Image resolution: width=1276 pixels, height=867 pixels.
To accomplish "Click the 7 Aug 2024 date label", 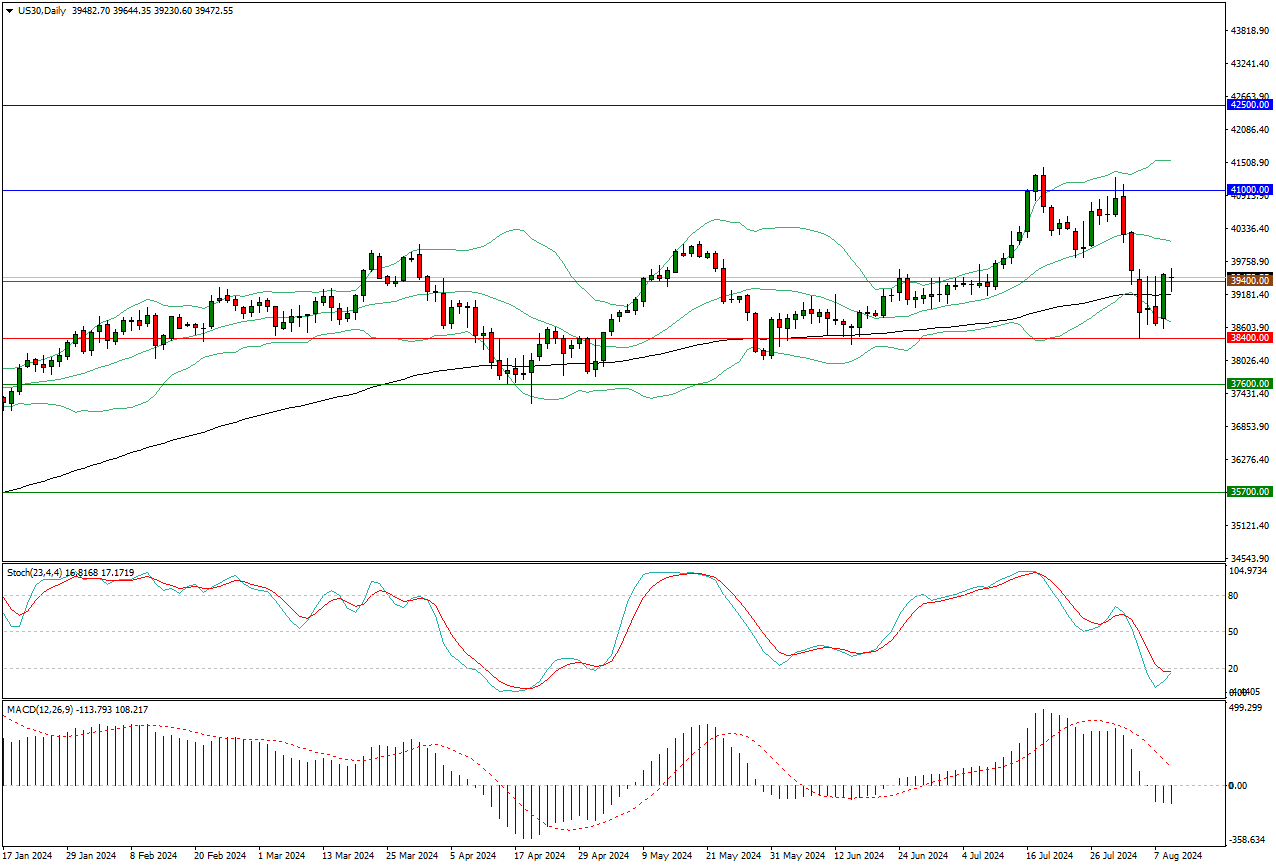I will 1178,856.
